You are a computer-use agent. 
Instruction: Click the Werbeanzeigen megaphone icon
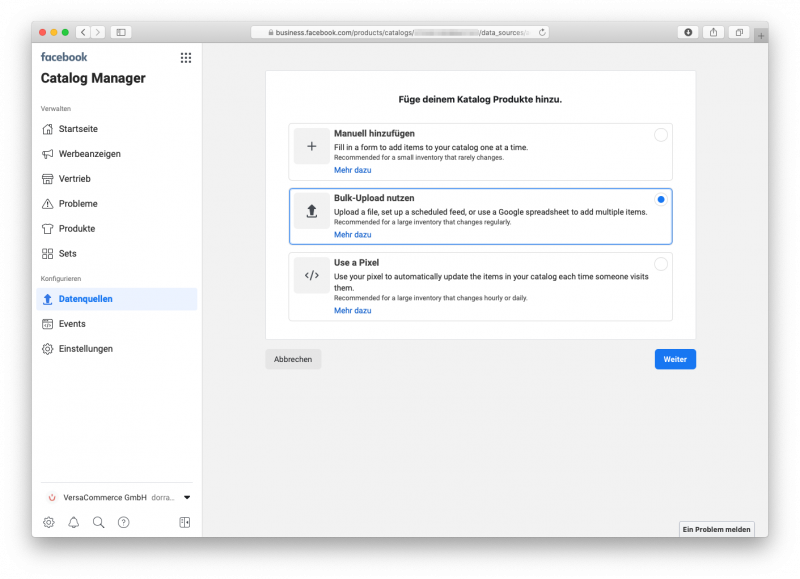point(47,154)
